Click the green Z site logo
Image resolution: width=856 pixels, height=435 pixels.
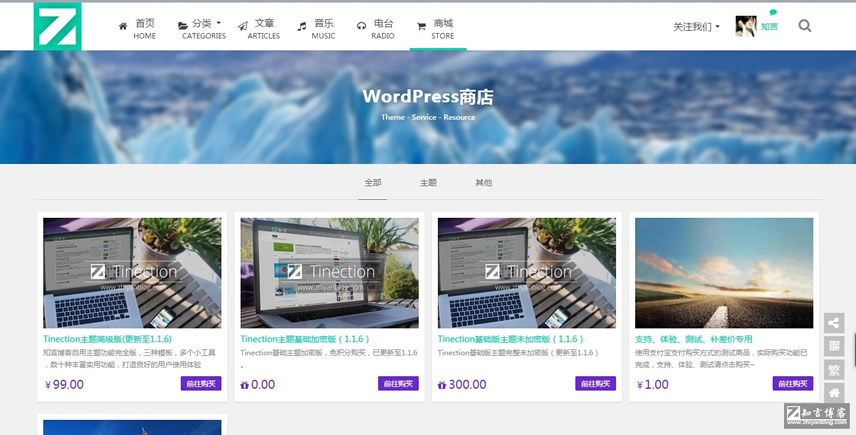click(57, 26)
